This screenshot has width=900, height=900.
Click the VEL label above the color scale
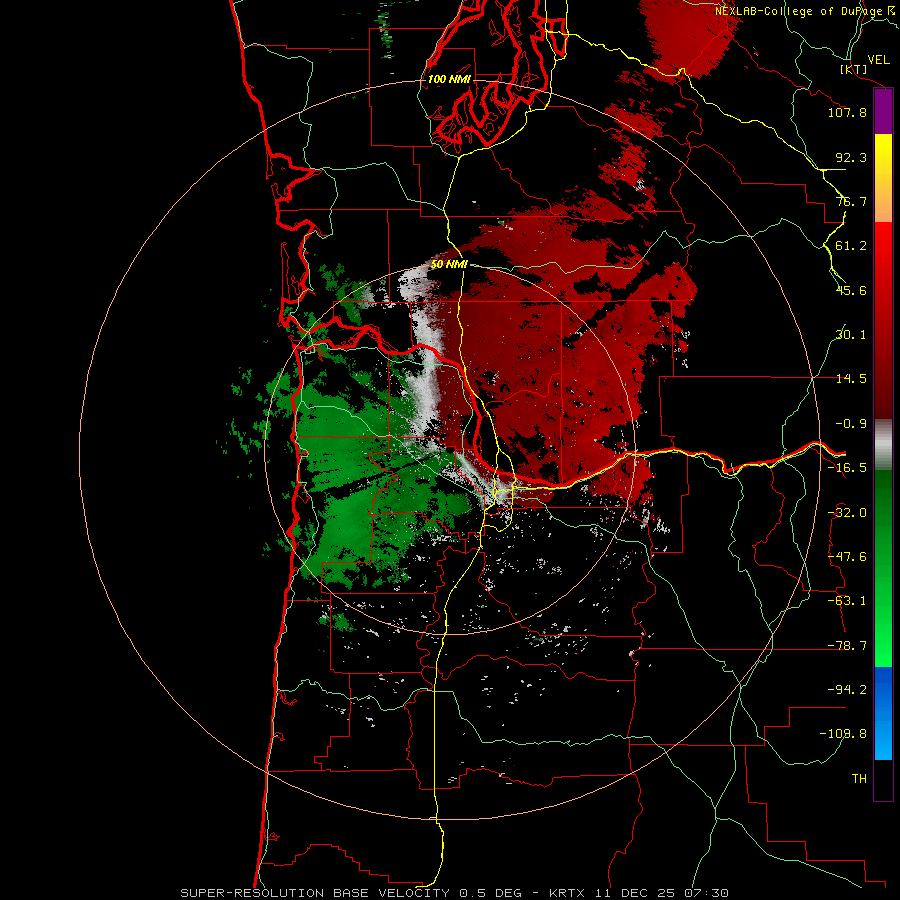tap(878, 60)
